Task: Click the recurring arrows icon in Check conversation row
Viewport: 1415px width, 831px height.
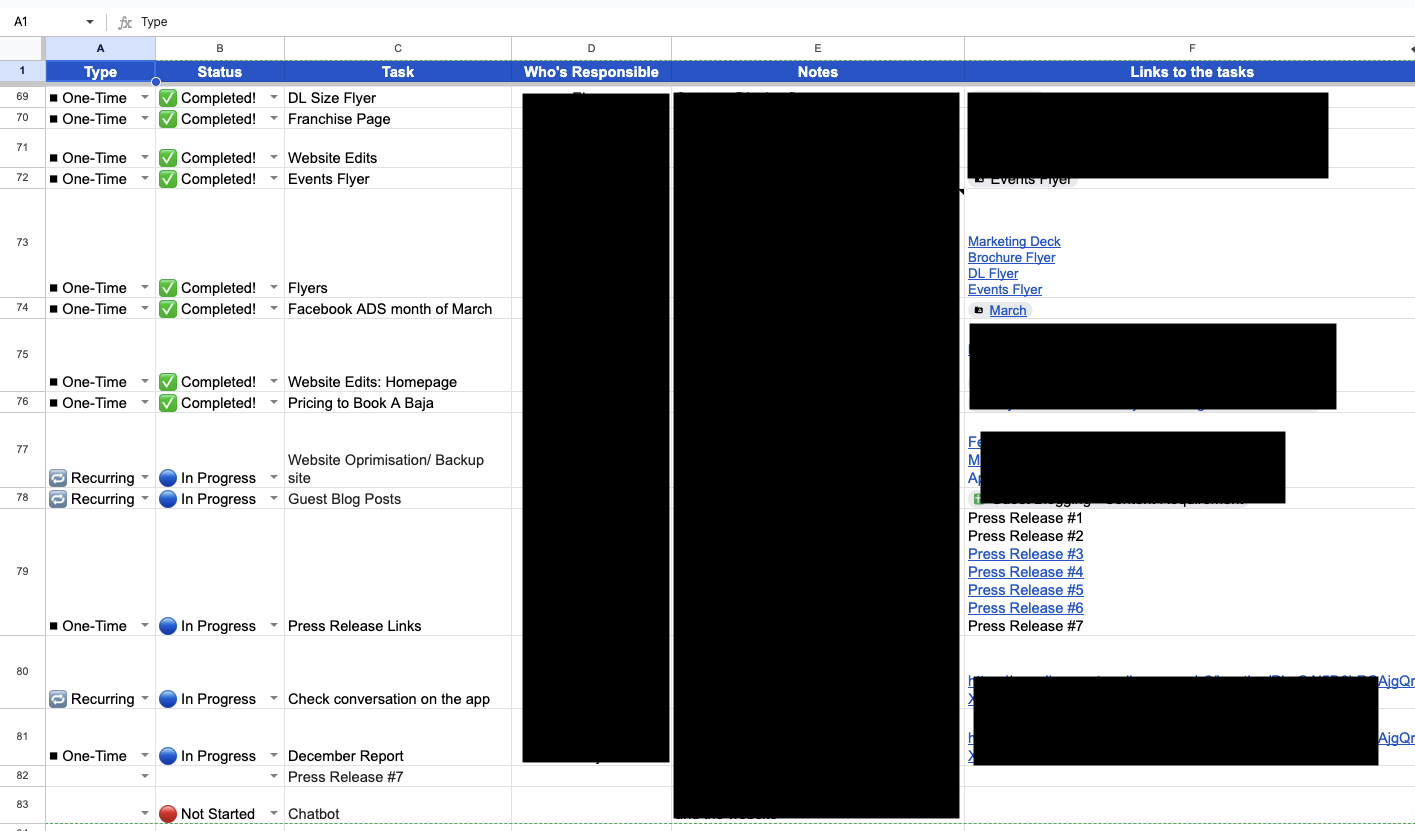Action: [x=58, y=699]
